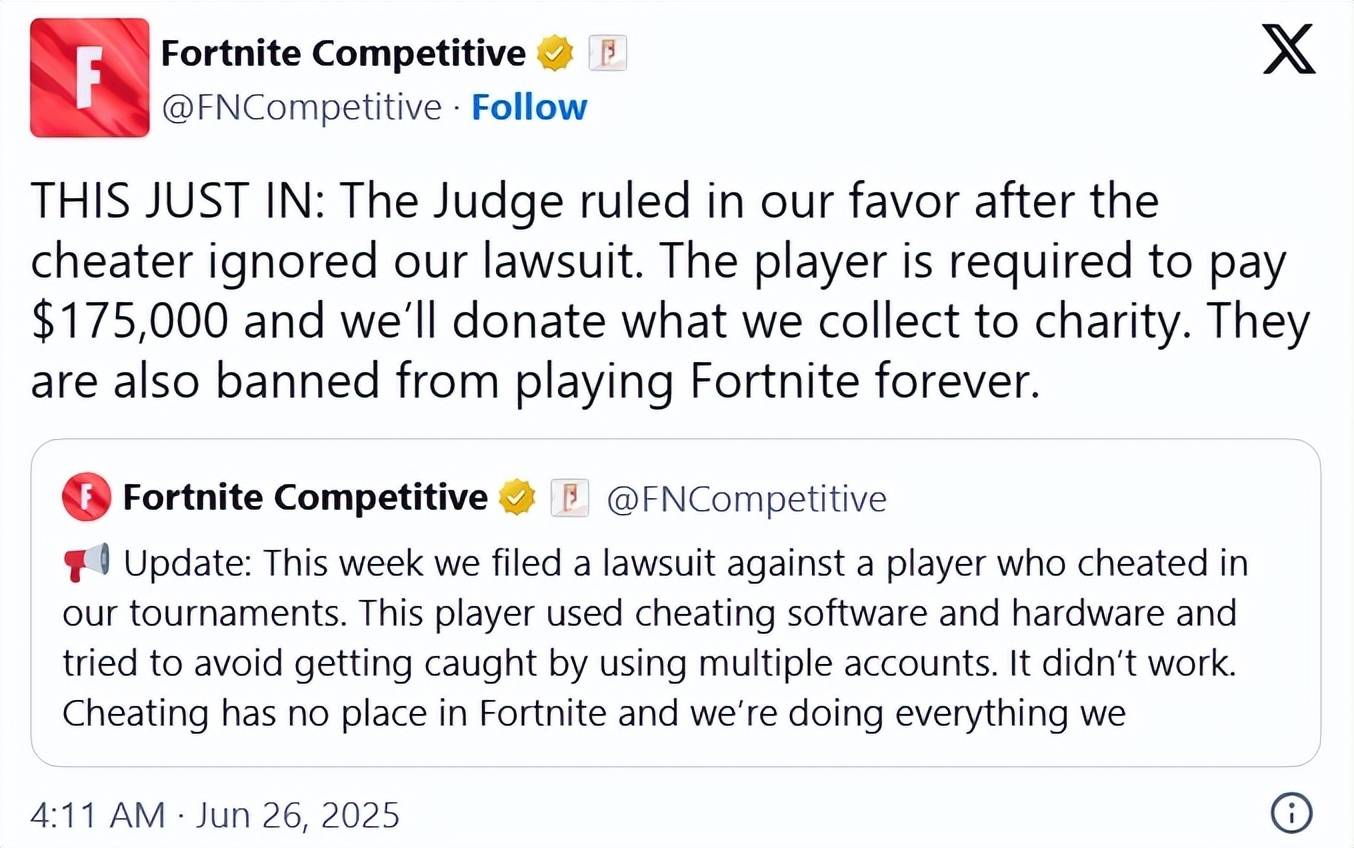
Task: Click the @FNCompetitive handle in the quoted tweet
Action: click(x=746, y=498)
